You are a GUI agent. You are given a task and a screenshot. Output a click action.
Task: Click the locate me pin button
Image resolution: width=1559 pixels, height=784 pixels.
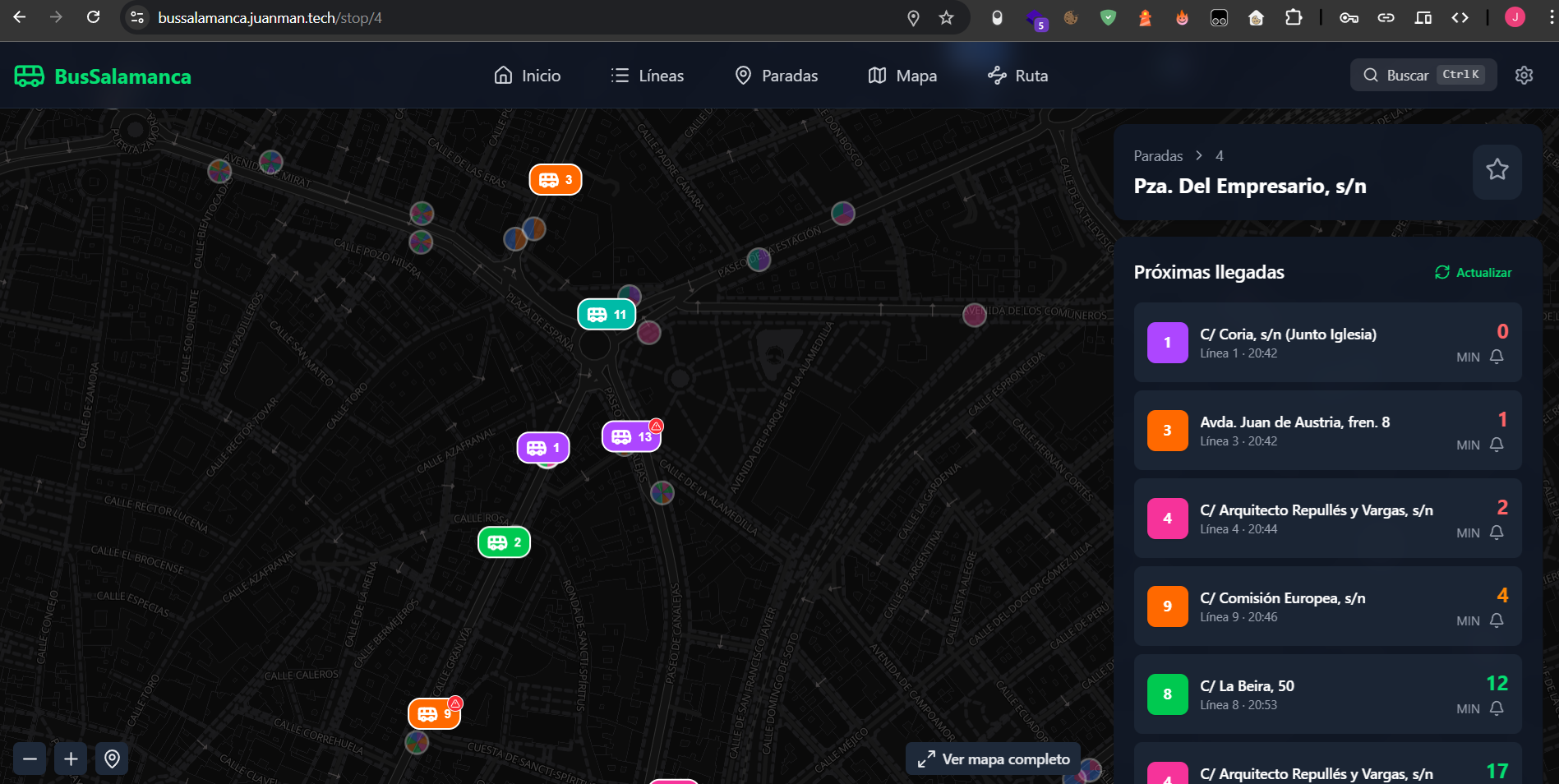112,759
